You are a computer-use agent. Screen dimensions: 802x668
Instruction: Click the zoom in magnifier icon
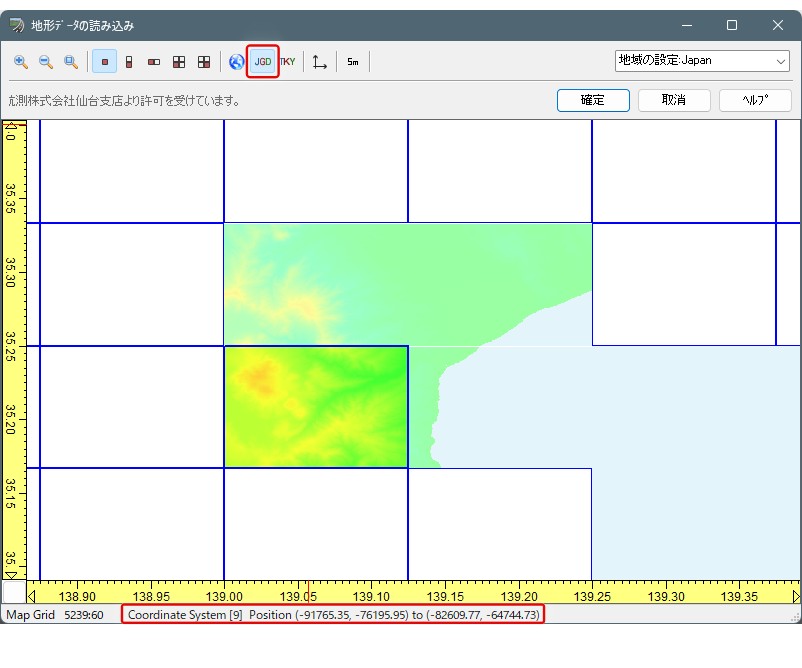click(x=21, y=62)
